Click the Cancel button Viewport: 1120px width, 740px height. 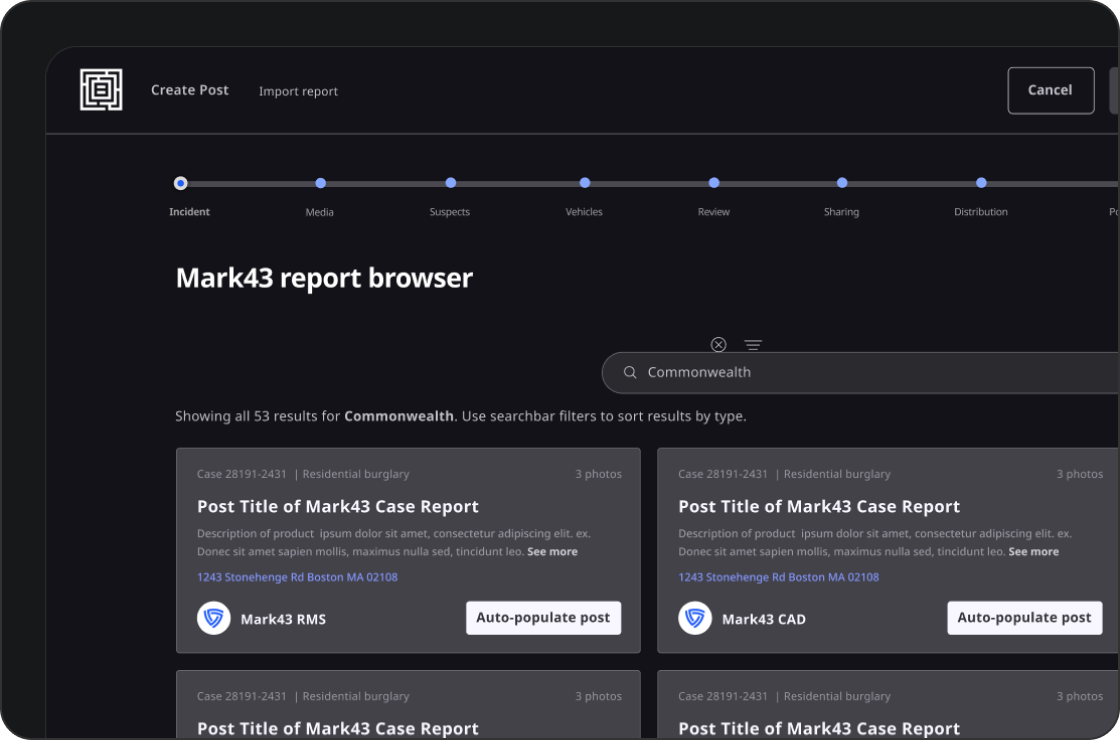point(1051,91)
